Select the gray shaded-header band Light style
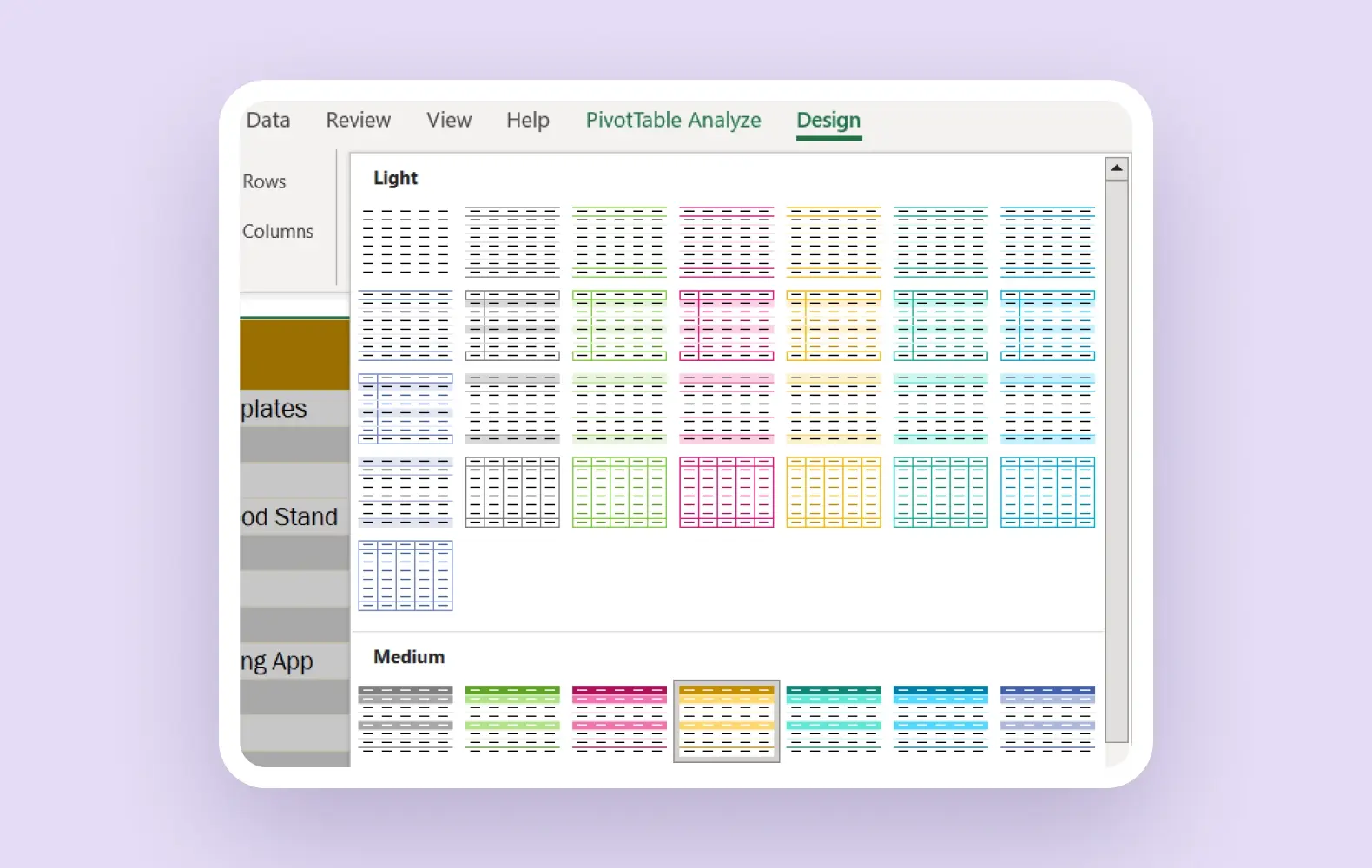 point(512,409)
